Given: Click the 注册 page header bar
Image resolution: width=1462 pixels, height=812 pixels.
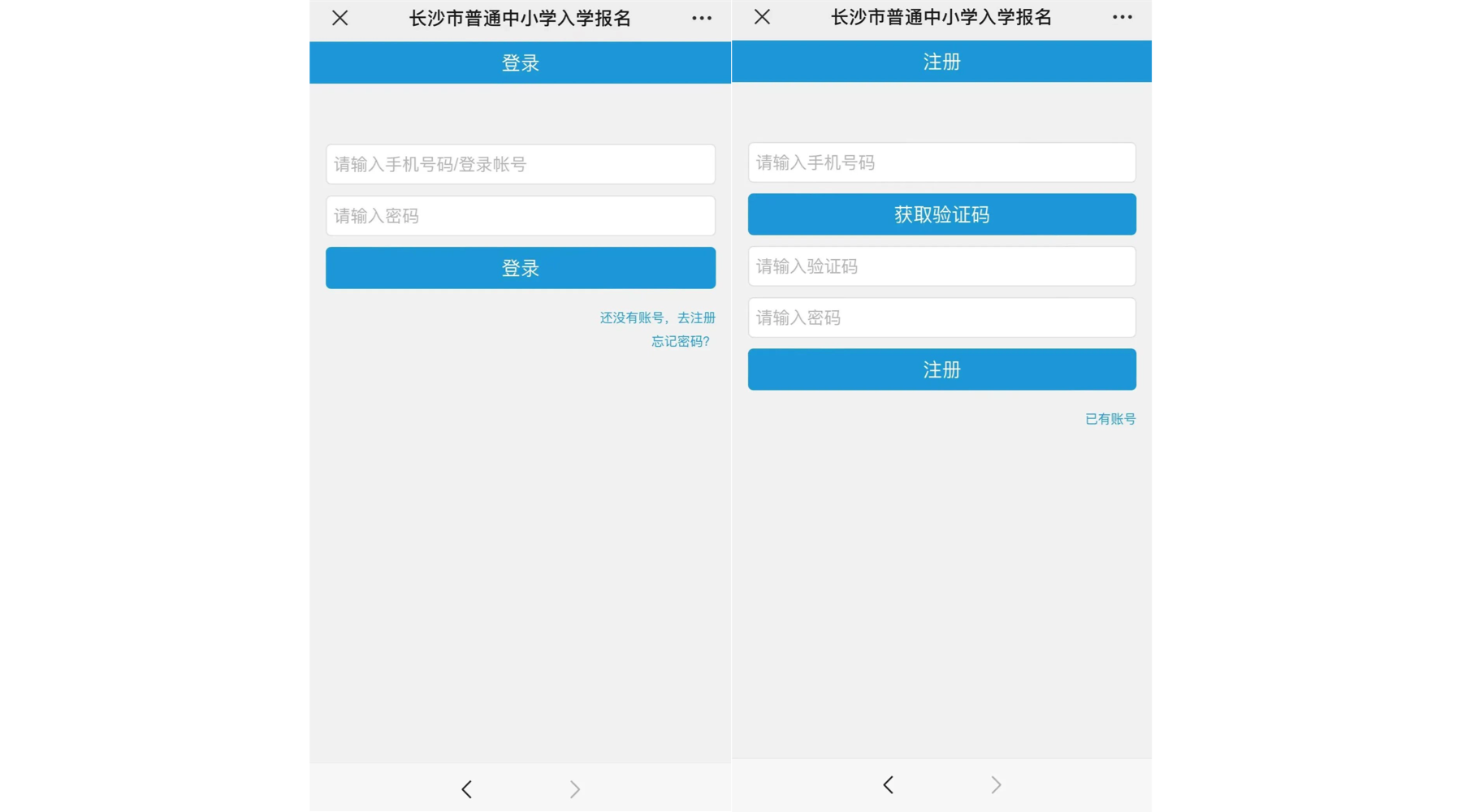Looking at the screenshot, I should 941,62.
